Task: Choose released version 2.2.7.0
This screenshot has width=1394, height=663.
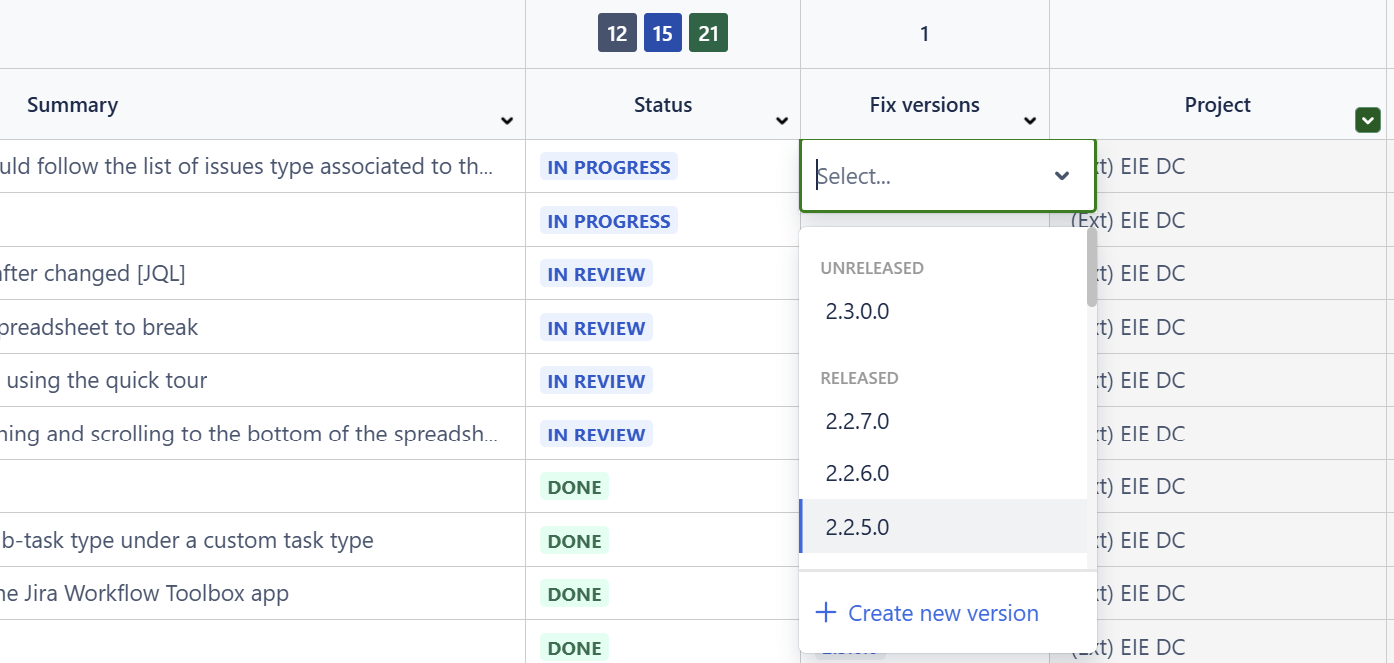Action: click(857, 421)
